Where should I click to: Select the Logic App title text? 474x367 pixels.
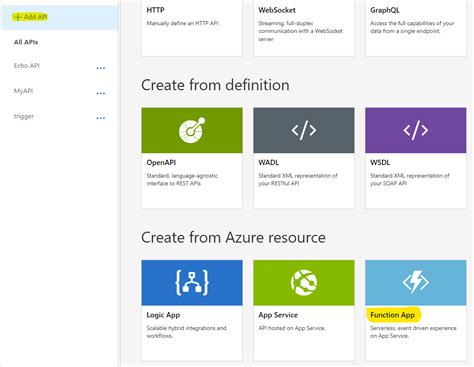[x=163, y=315]
